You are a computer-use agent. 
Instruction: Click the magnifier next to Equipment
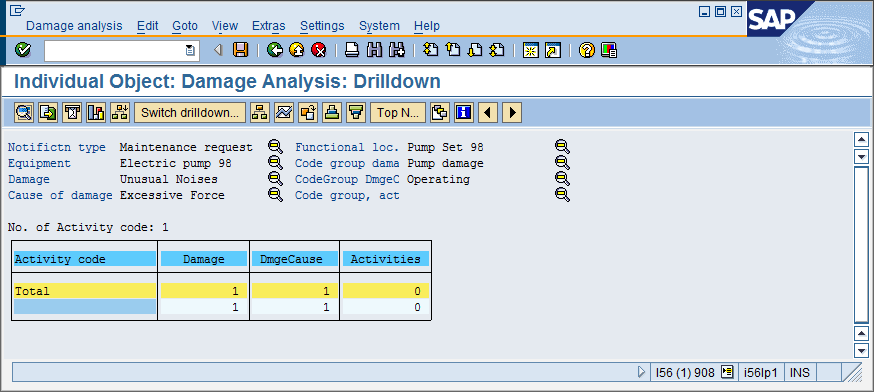click(275, 163)
